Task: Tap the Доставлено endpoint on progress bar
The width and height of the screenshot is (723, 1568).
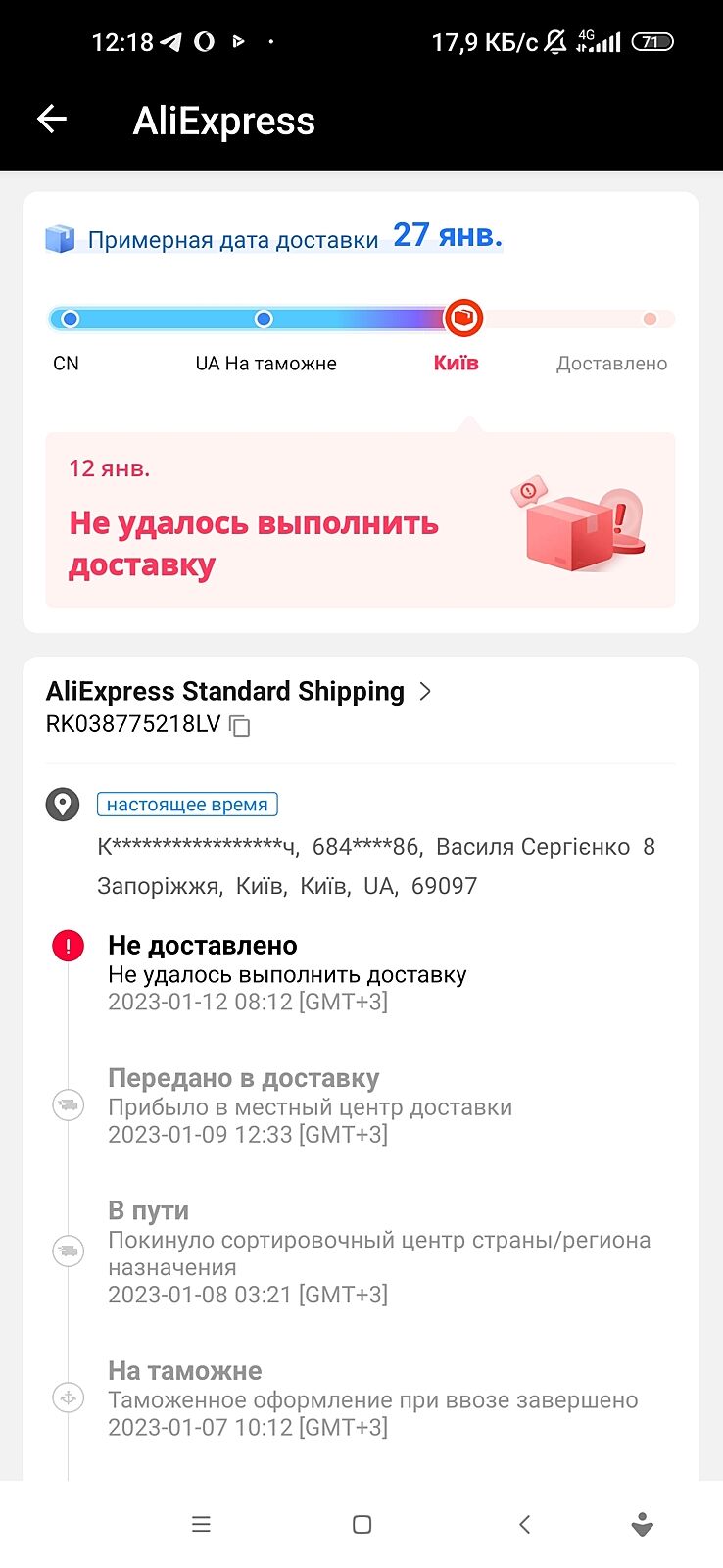Action: (x=650, y=318)
